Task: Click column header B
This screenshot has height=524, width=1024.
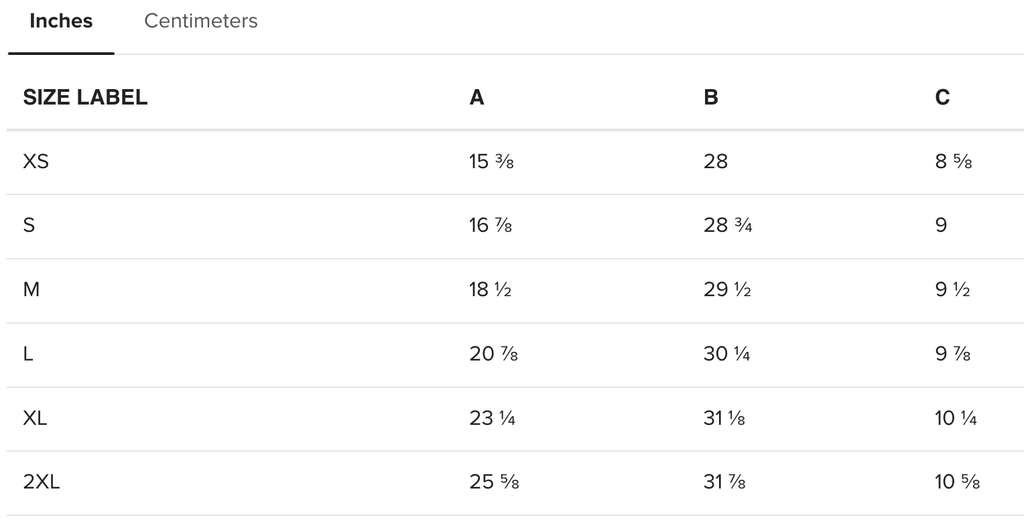Action: click(x=711, y=97)
